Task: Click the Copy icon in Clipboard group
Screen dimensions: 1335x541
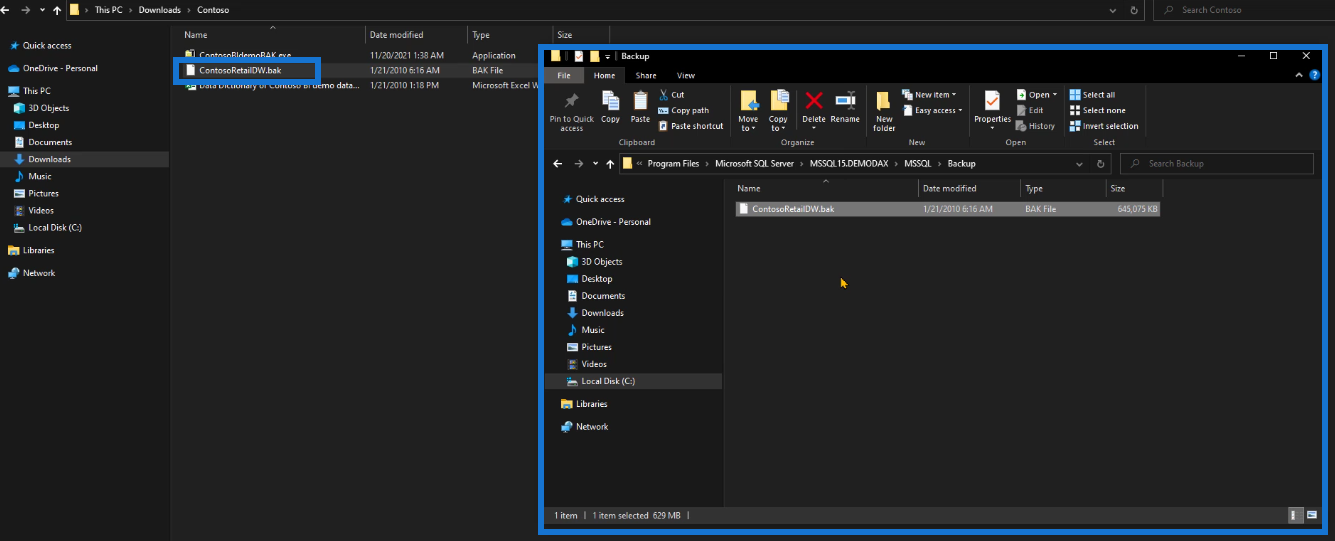Action: [610, 107]
